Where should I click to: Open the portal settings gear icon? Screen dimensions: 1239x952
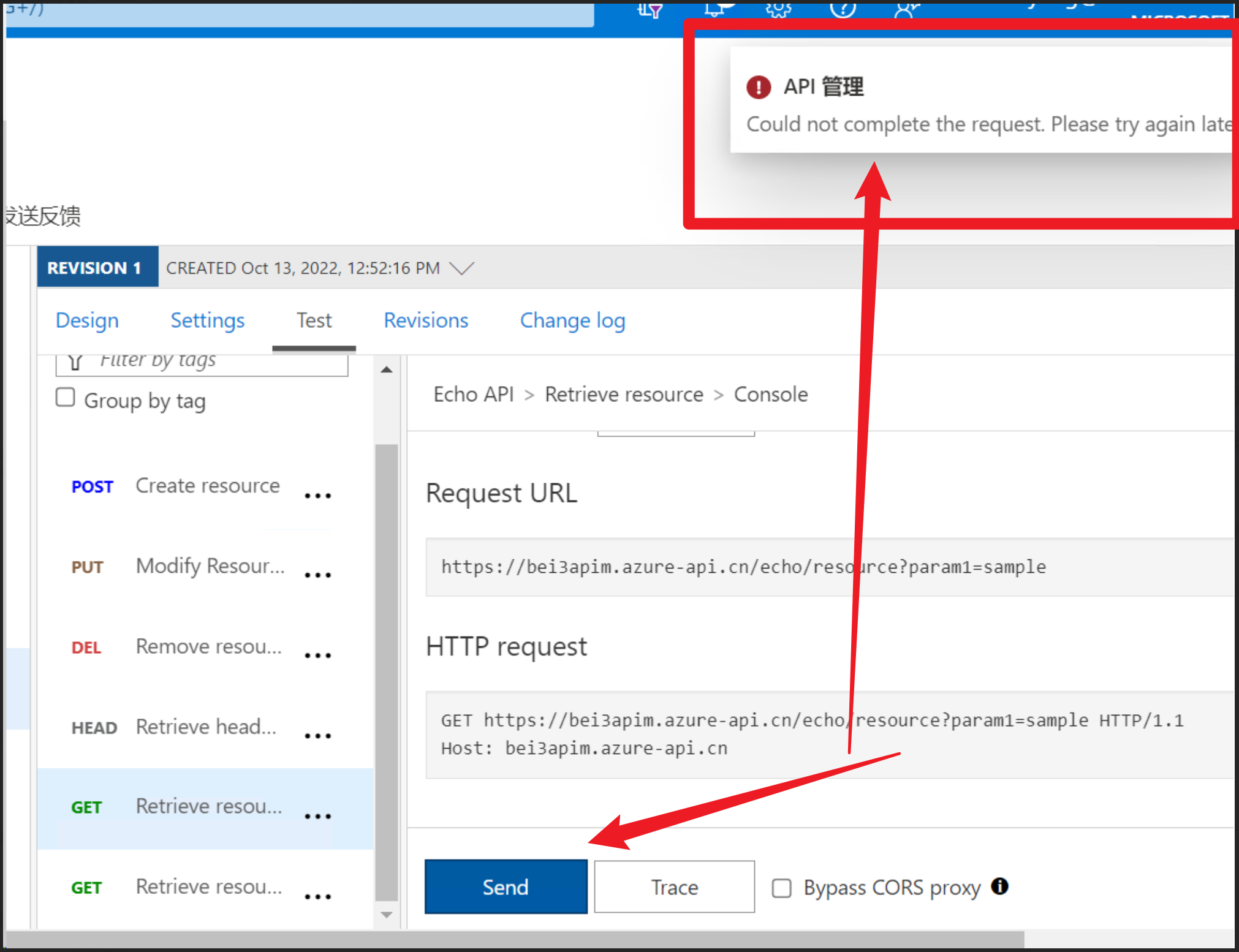pyautogui.click(x=778, y=9)
